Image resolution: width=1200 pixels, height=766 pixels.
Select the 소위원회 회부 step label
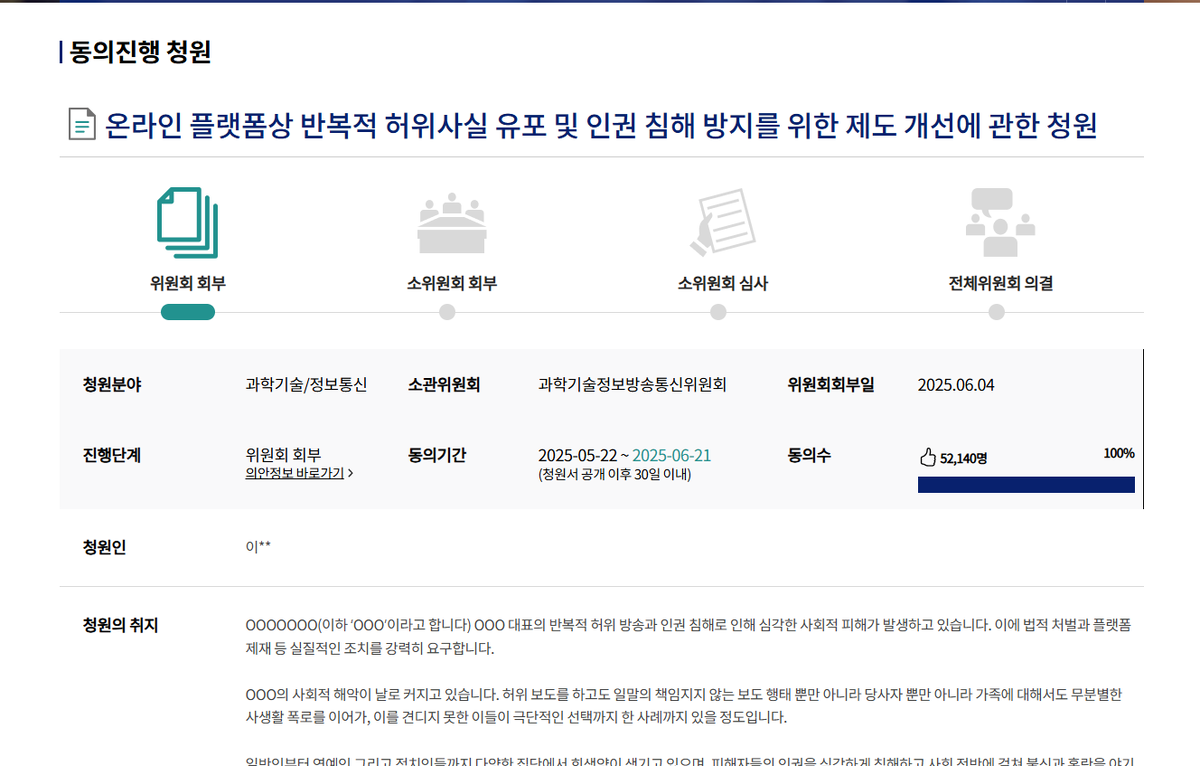[x=452, y=283]
